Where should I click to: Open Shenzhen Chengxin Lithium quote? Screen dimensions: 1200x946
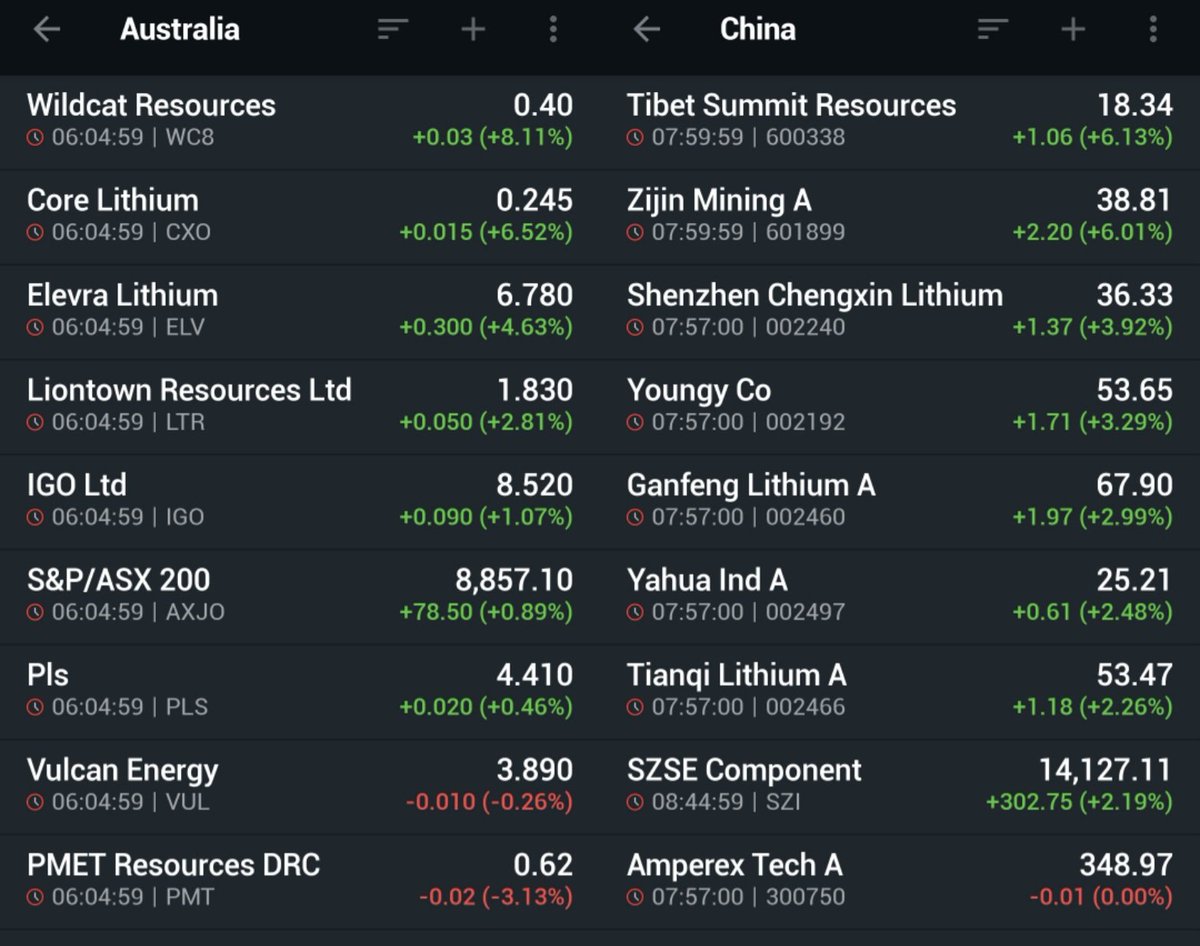pyautogui.click(x=900, y=312)
